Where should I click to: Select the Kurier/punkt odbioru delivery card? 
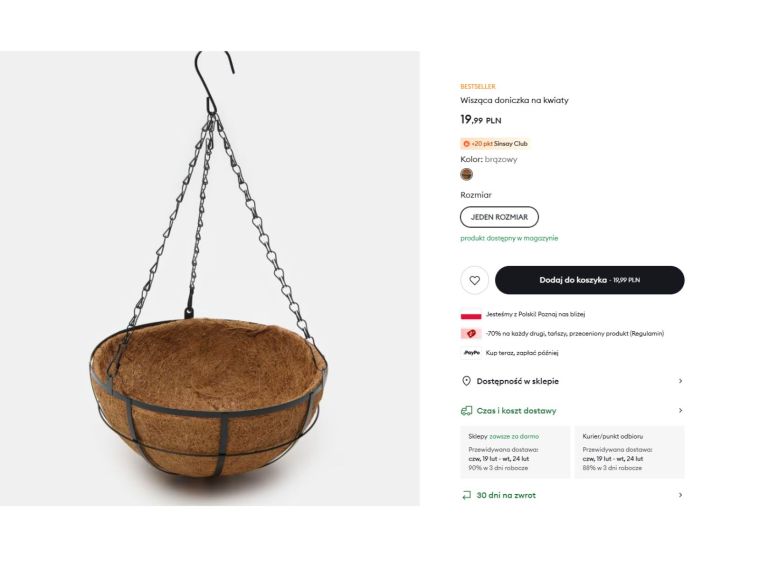[628, 452]
